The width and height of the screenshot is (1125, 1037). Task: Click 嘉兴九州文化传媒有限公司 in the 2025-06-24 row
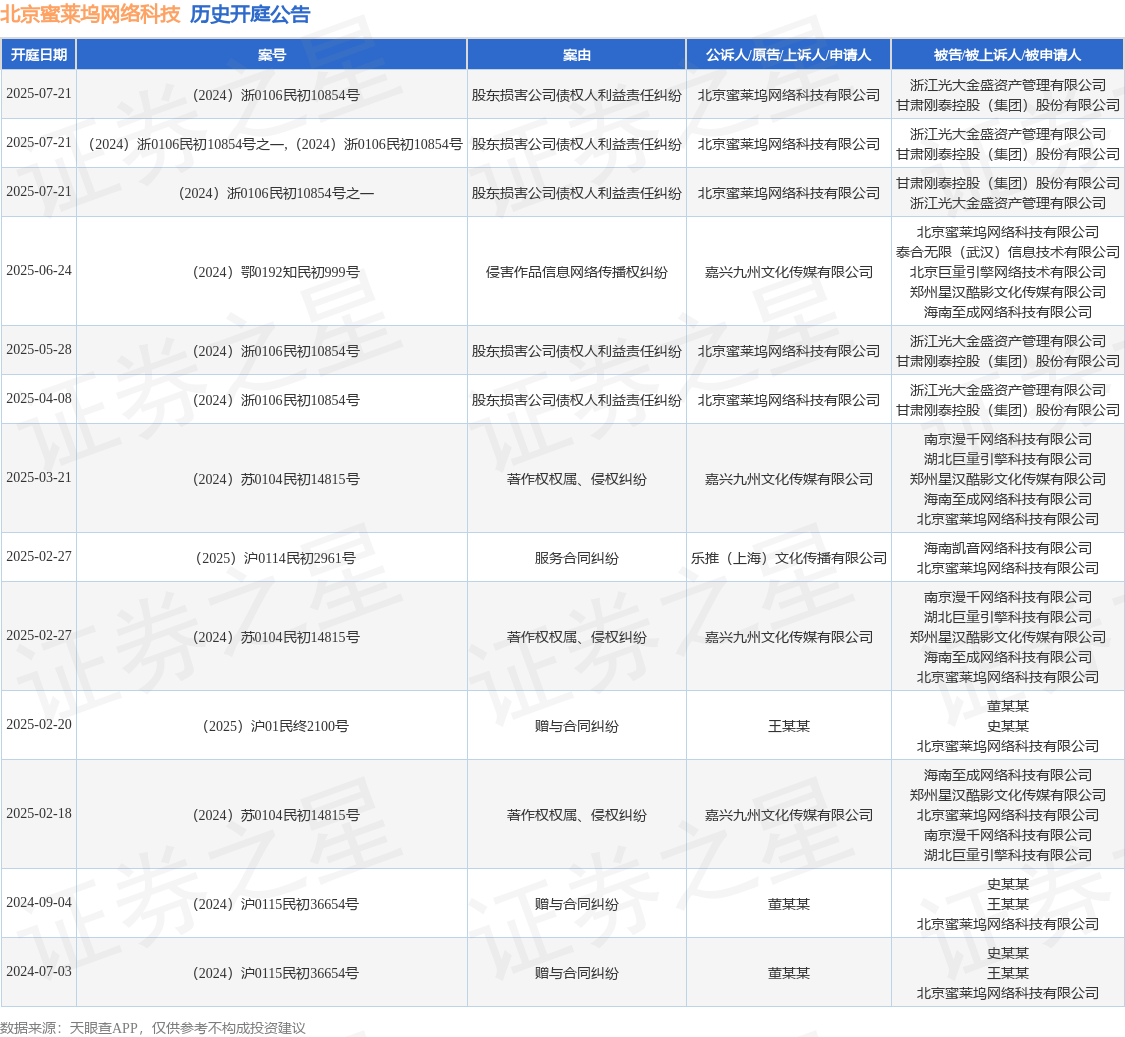point(789,272)
